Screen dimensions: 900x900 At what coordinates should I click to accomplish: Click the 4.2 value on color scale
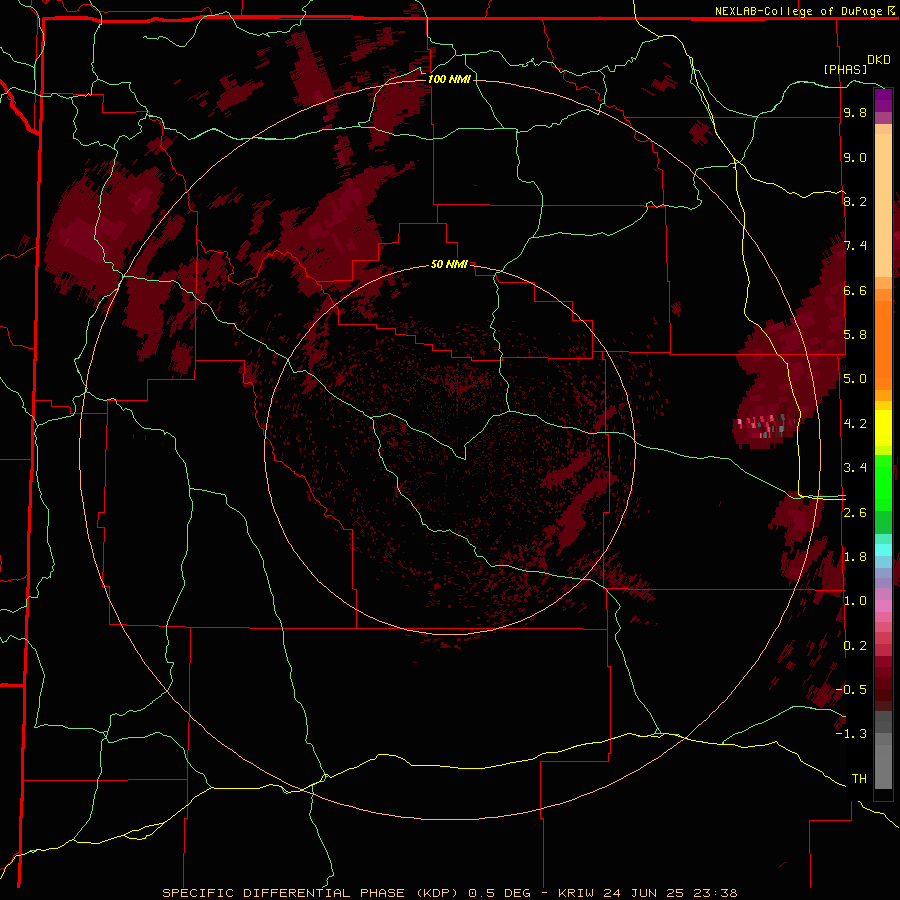click(x=855, y=424)
